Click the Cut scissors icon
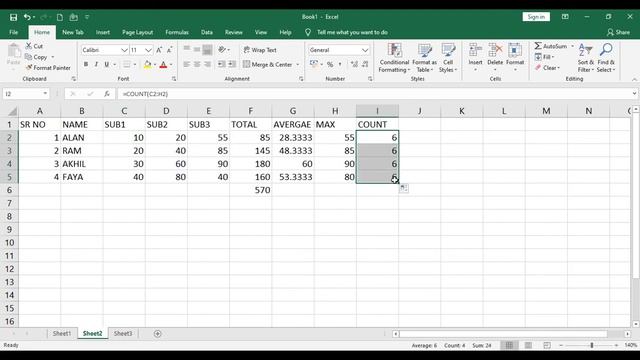The width and height of the screenshot is (640, 360). click(x=29, y=46)
